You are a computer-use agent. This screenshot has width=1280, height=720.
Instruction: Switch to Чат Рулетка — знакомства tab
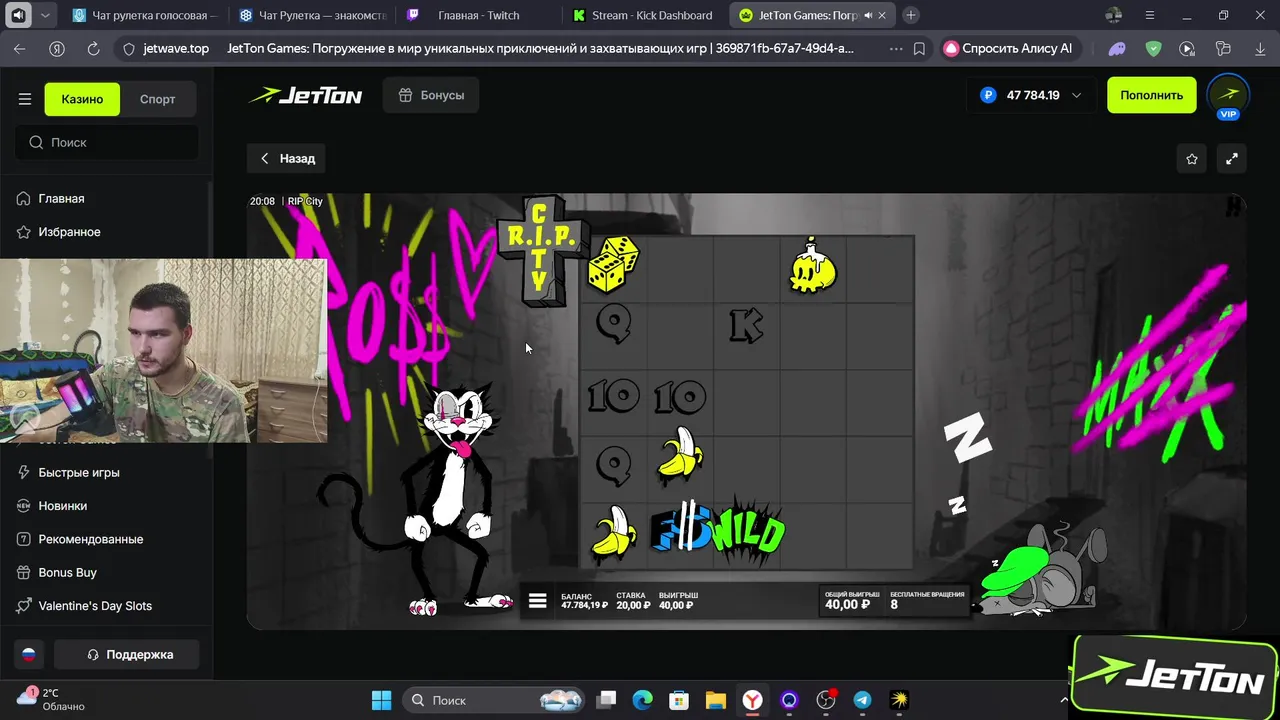[314, 15]
